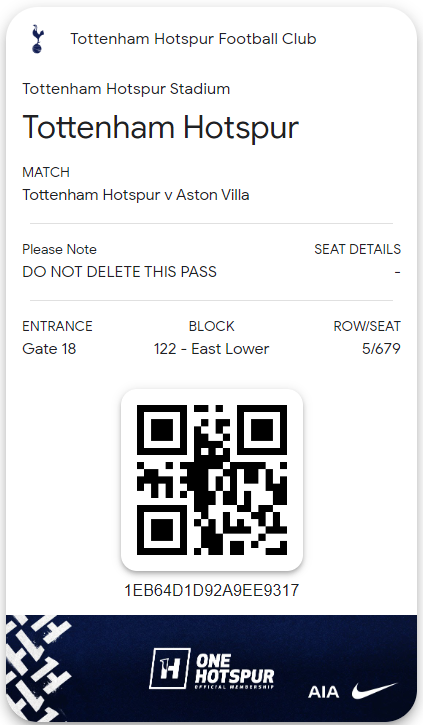
Task: Click the Tottenham Hotspur cockerel crest icon
Action: [x=37, y=39]
